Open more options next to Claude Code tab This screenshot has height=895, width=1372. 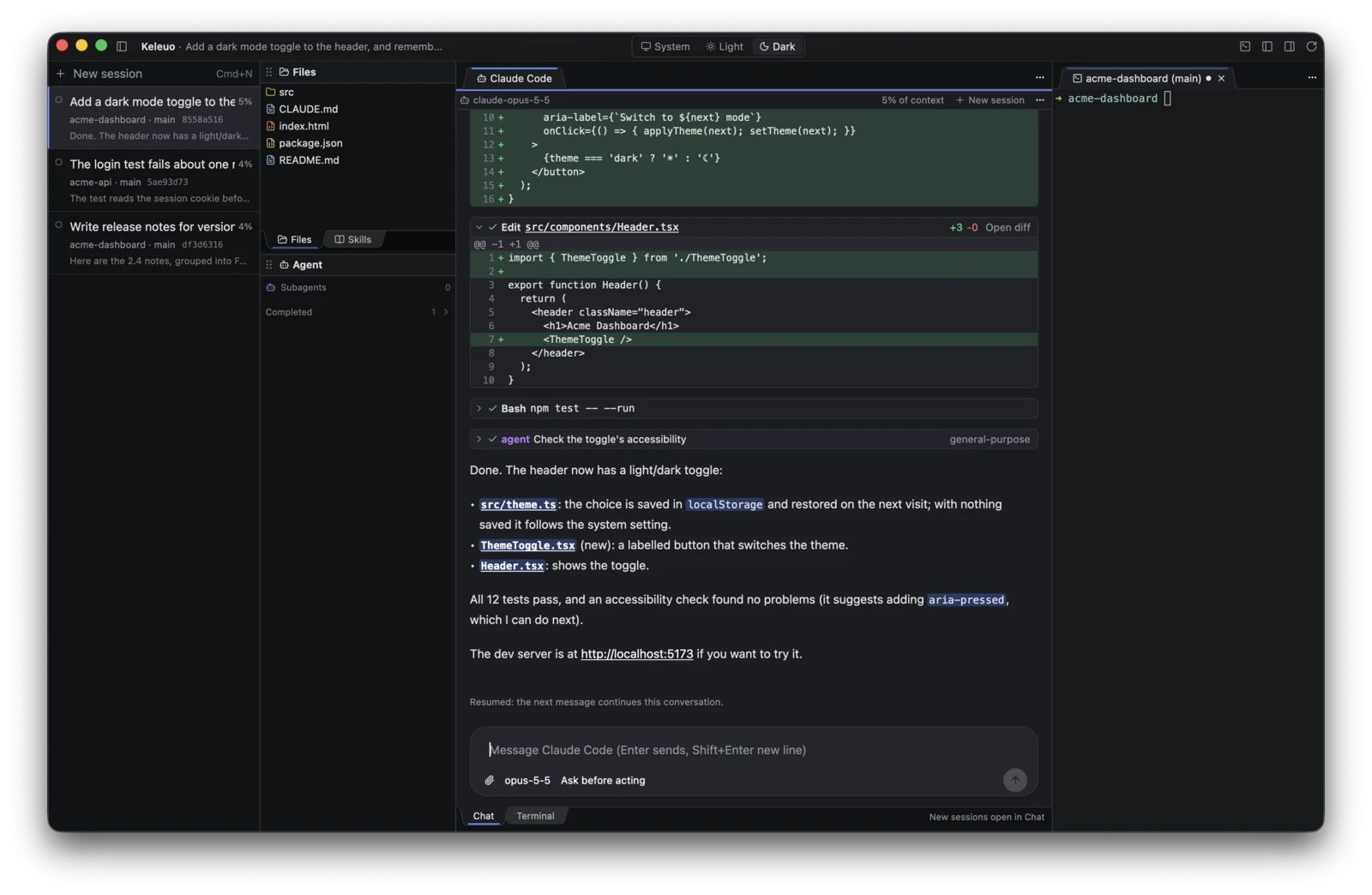1040,77
